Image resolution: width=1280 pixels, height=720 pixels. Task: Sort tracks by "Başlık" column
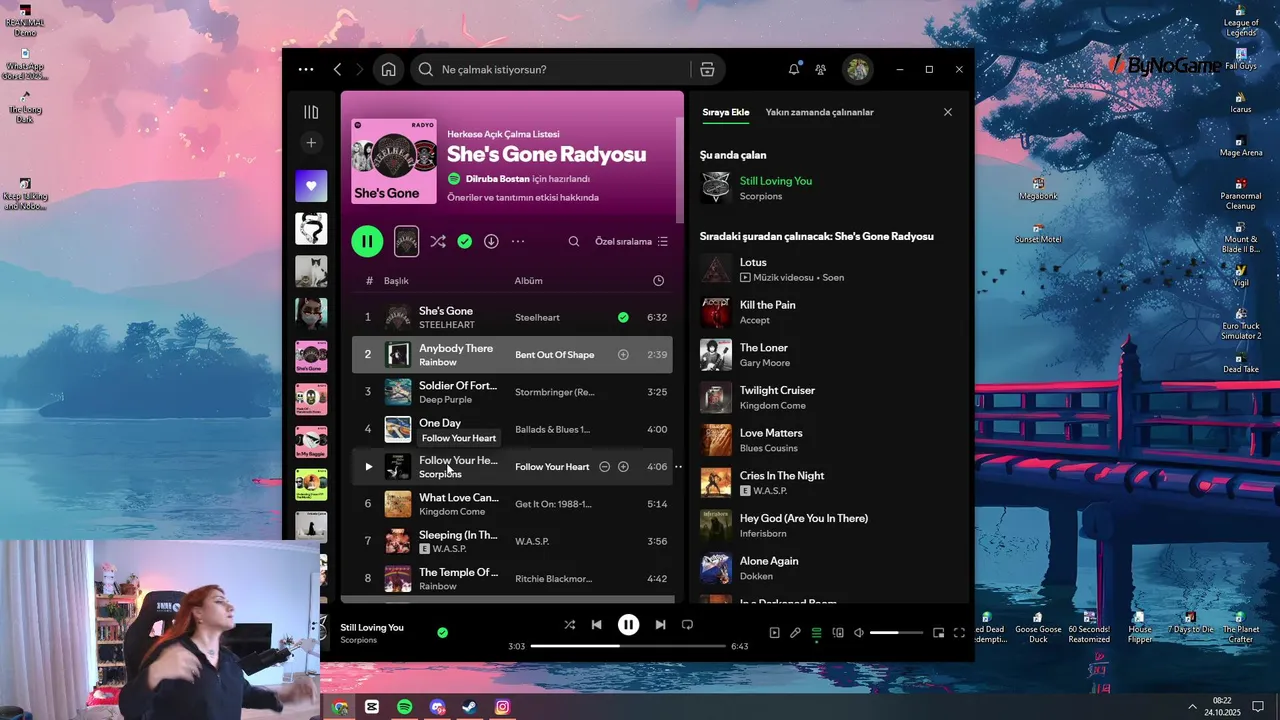point(396,281)
